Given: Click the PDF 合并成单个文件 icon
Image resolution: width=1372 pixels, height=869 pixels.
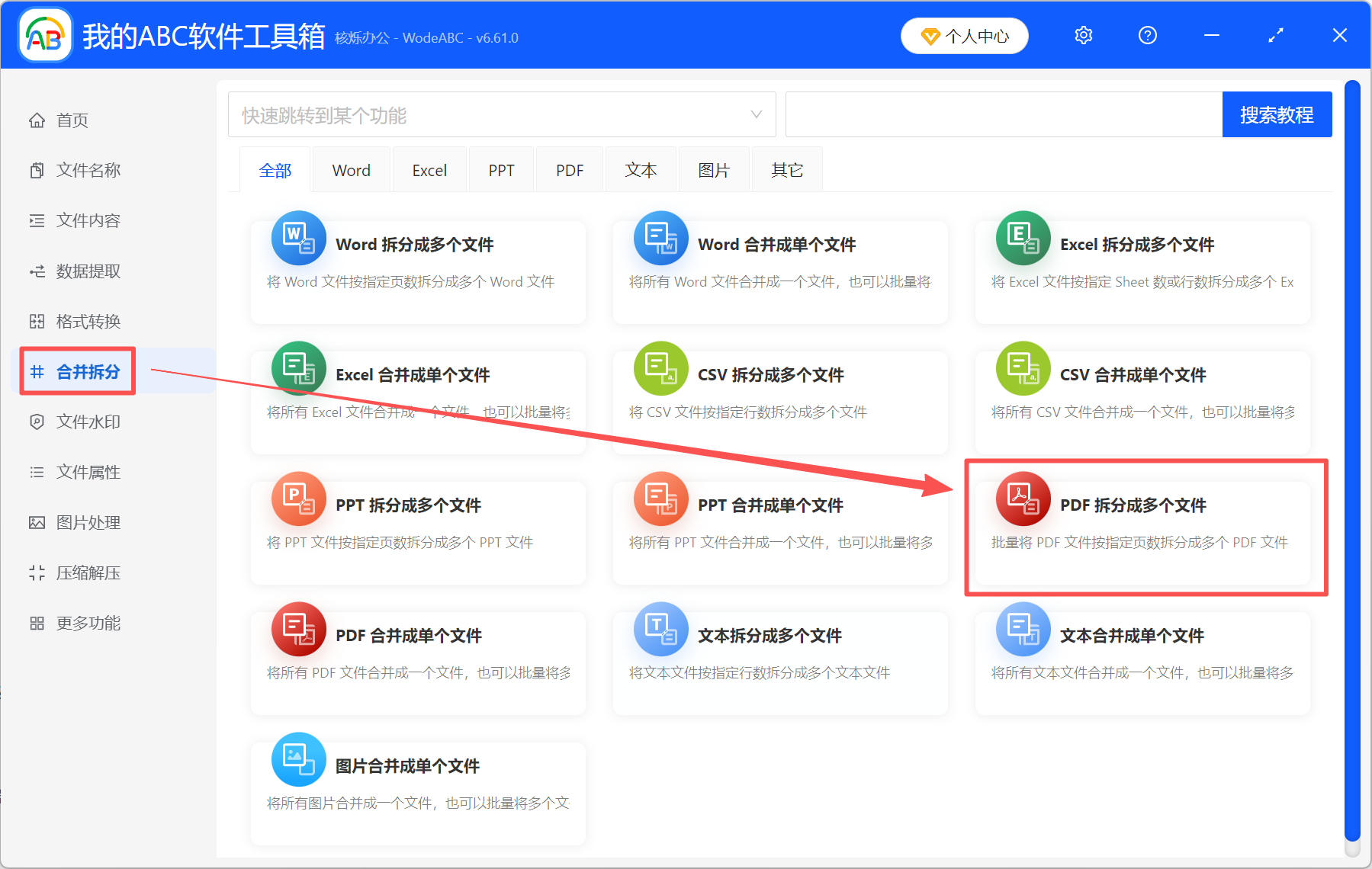Looking at the screenshot, I should pyautogui.click(x=298, y=629).
